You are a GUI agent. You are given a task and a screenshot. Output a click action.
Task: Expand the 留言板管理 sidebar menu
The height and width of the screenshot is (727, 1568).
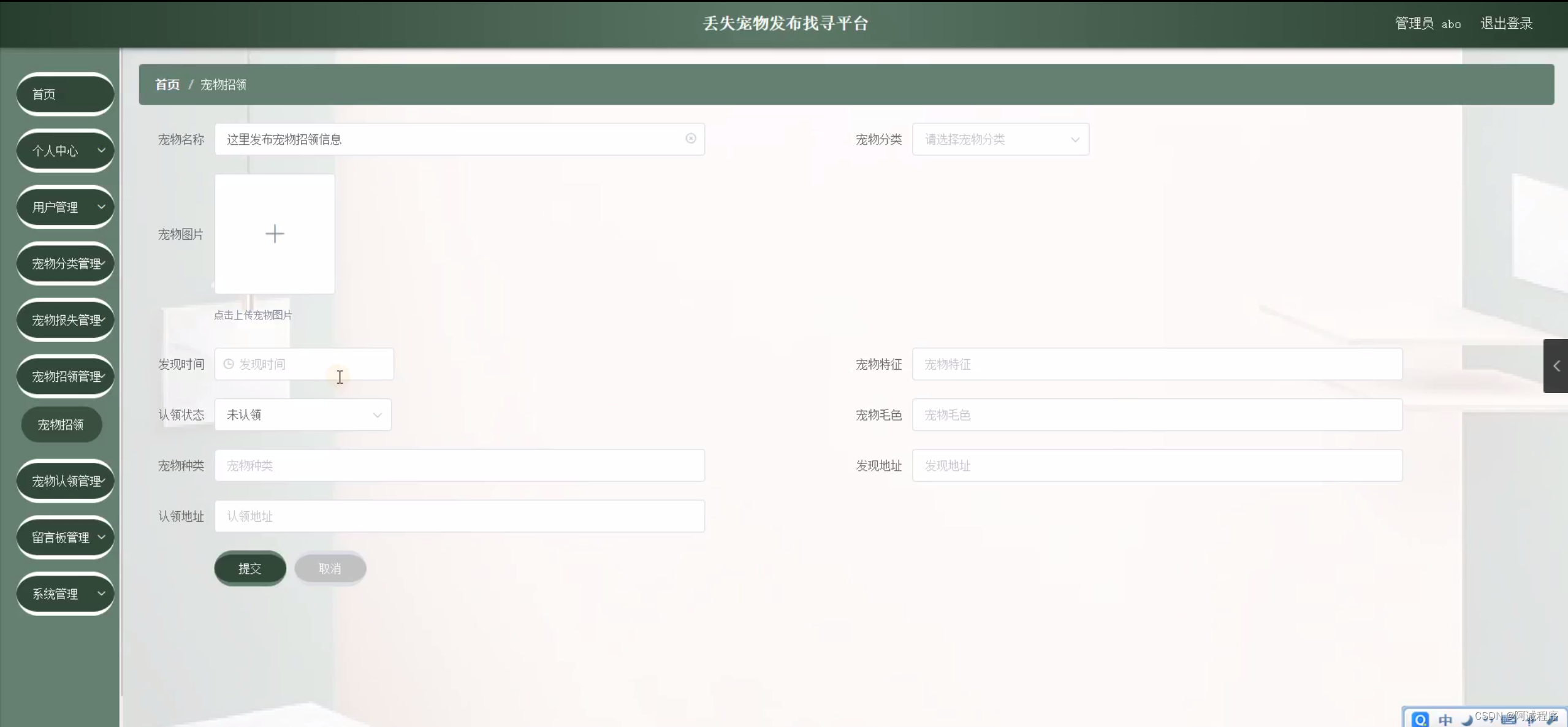tap(65, 537)
